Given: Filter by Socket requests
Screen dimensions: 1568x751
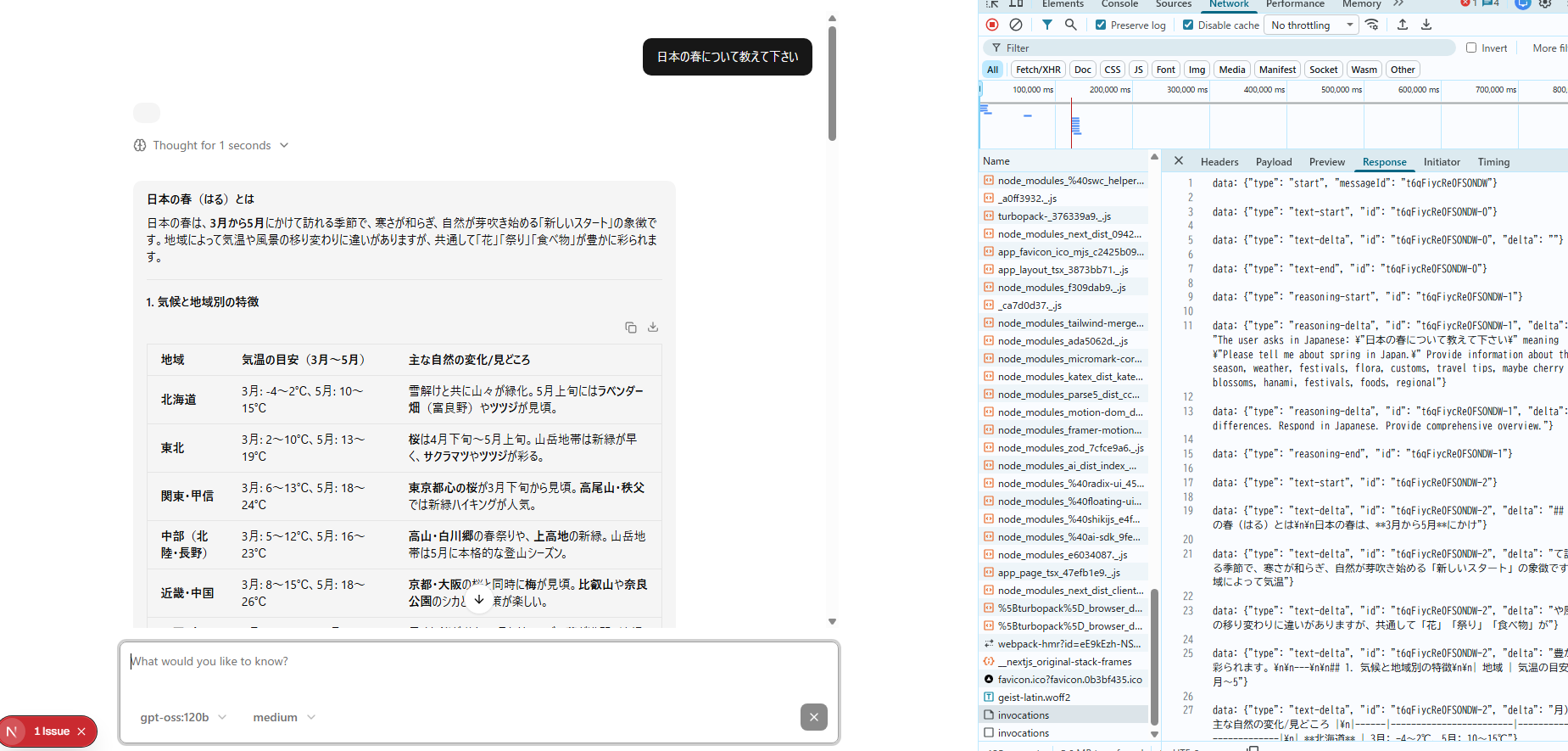Looking at the screenshot, I should pos(1323,70).
